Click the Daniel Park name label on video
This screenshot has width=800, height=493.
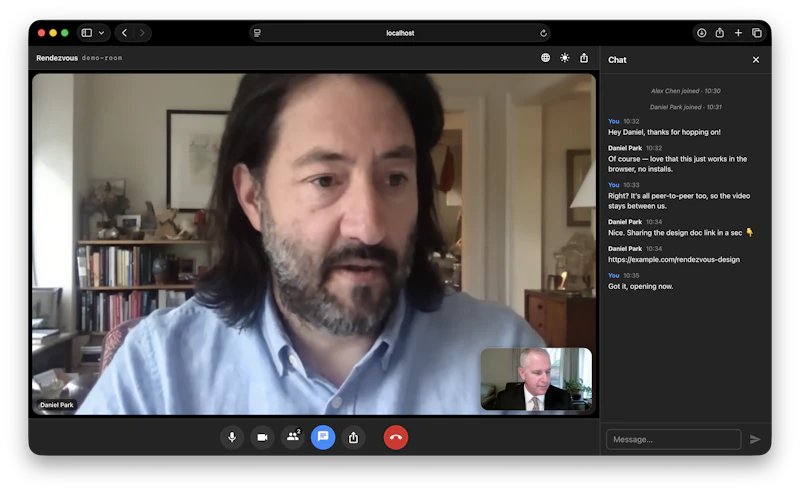point(57,405)
